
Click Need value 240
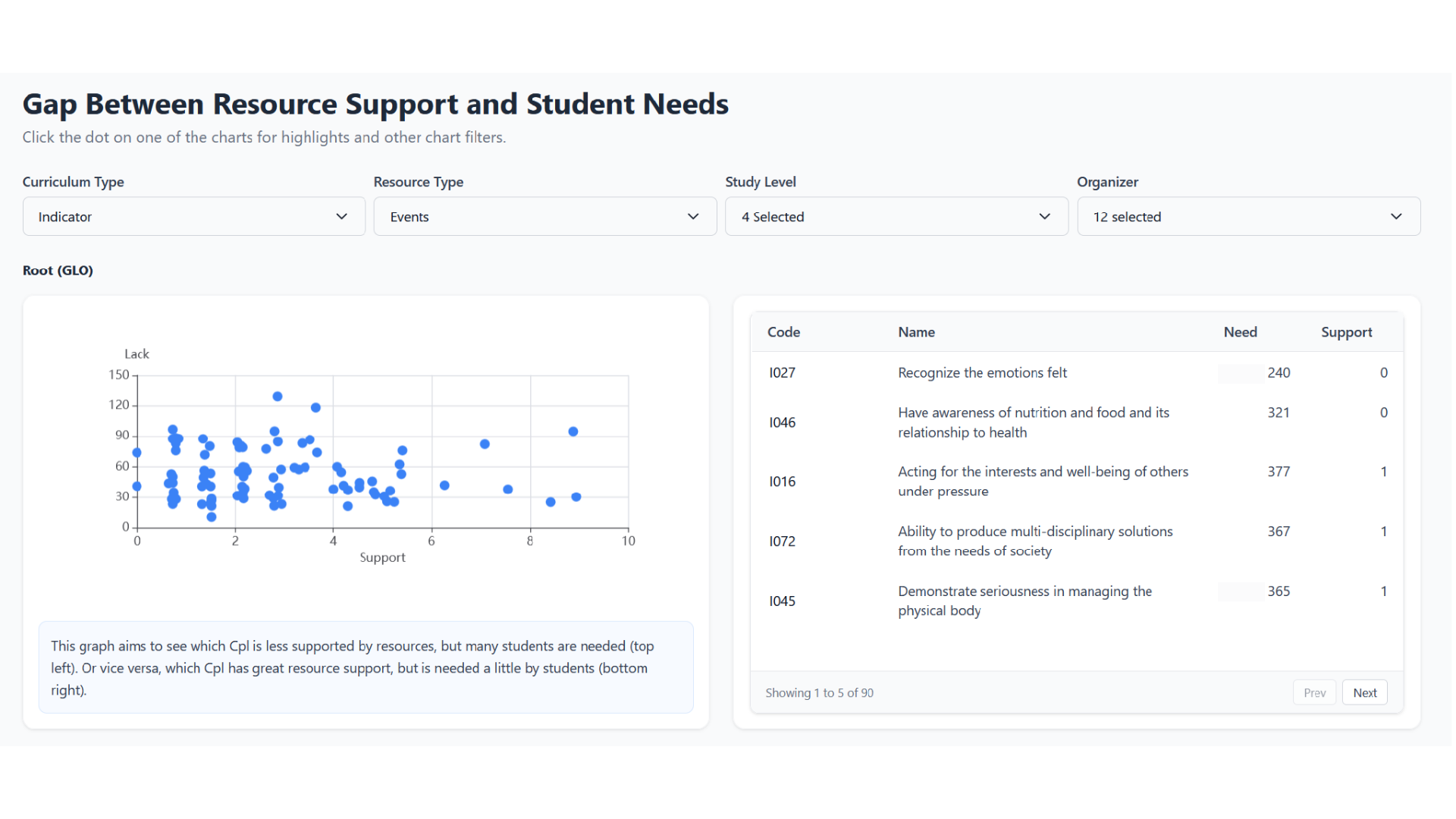pos(1278,372)
